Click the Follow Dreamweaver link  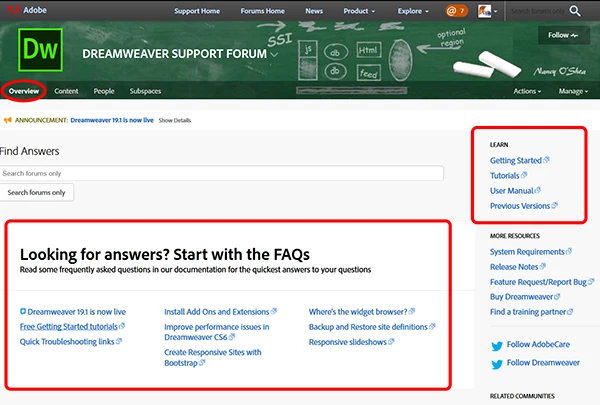[543, 363]
